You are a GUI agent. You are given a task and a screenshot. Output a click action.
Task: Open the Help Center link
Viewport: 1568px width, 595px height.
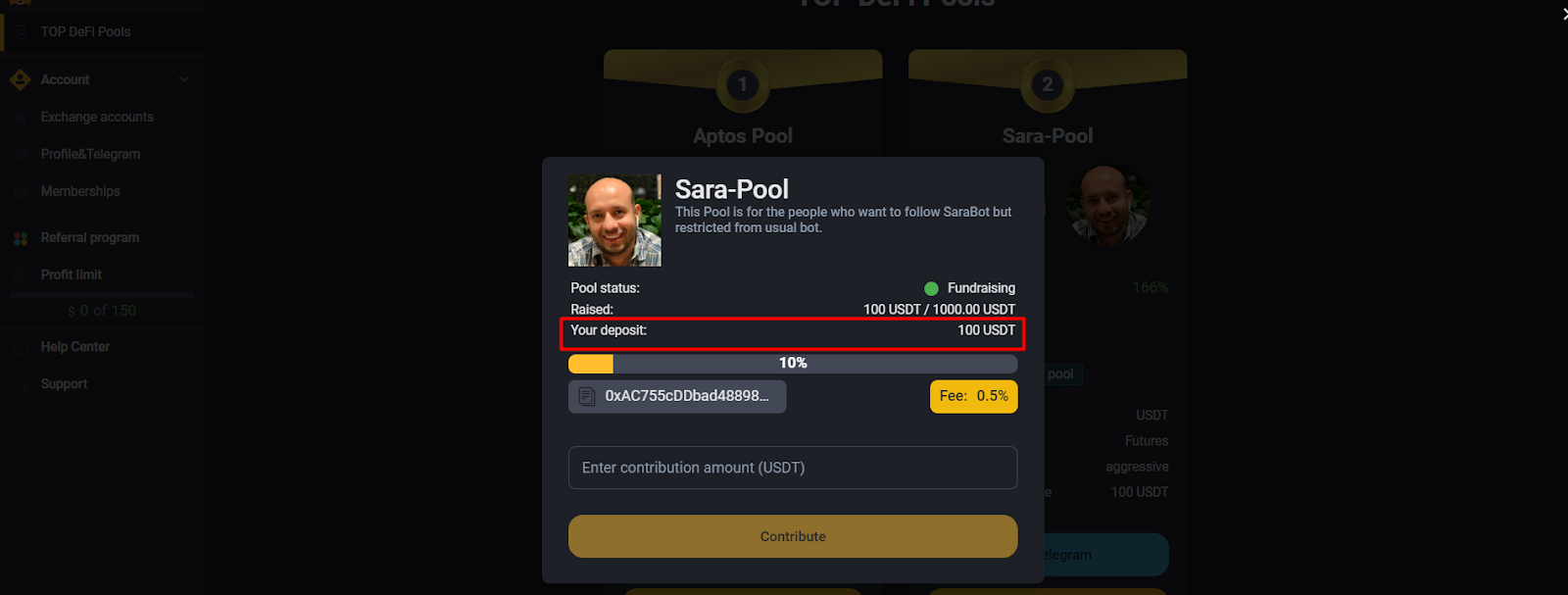tap(75, 347)
